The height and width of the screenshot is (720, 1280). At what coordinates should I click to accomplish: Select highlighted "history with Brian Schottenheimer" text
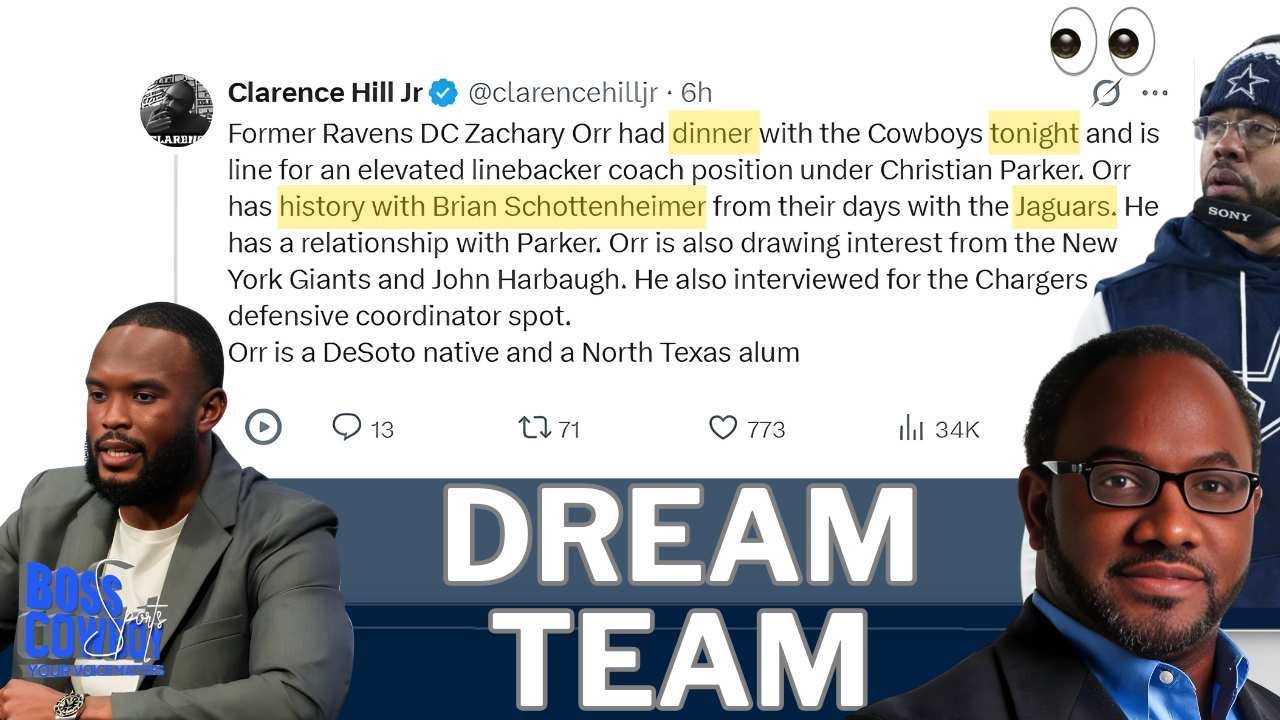pos(492,206)
